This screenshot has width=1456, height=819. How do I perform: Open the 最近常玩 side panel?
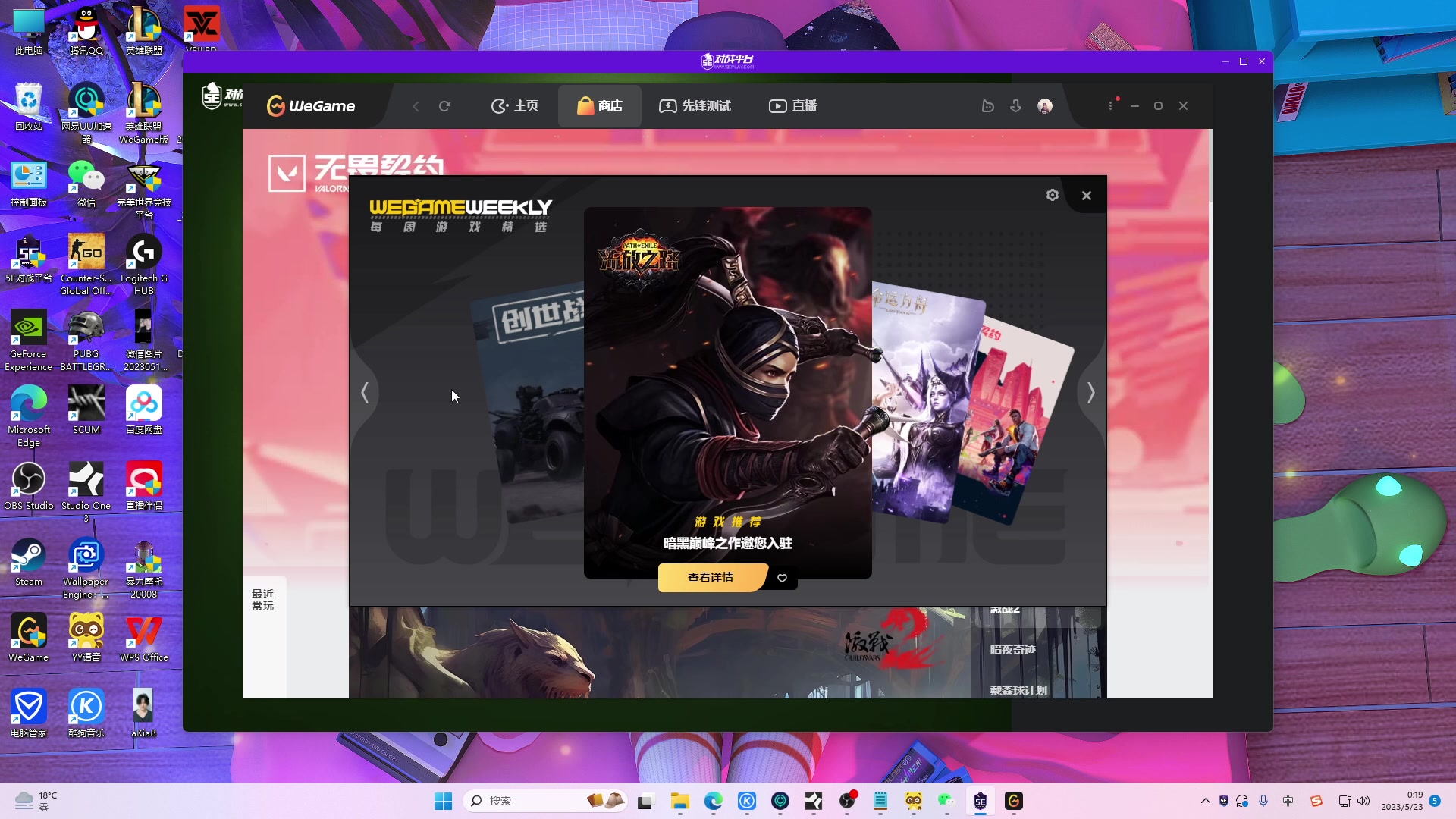pyautogui.click(x=263, y=600)
